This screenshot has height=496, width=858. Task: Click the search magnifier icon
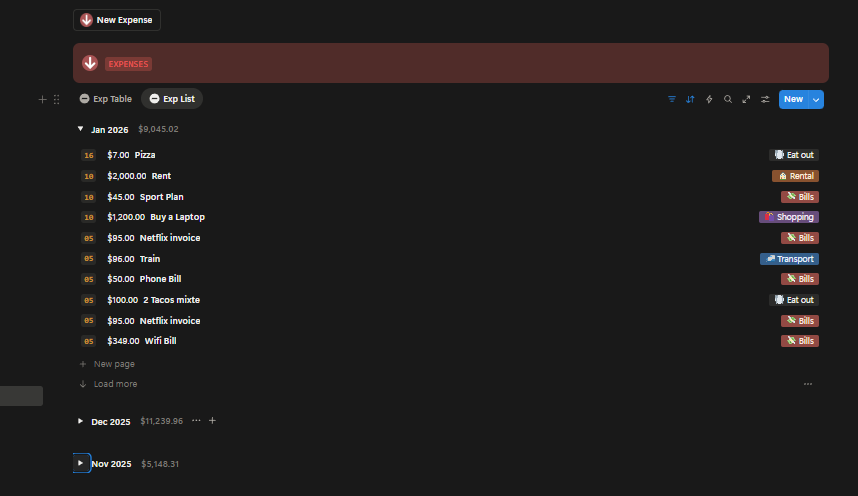tap(728, 99)
